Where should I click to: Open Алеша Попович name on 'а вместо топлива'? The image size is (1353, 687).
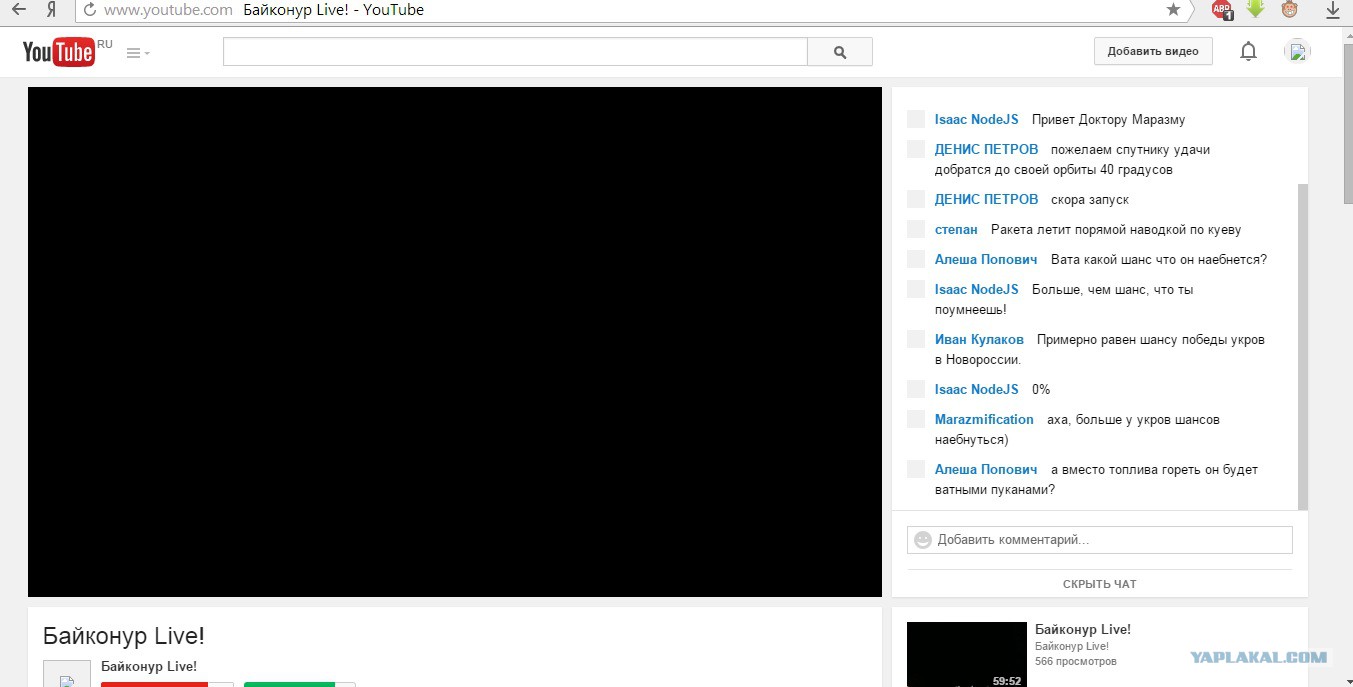point(986,469)
